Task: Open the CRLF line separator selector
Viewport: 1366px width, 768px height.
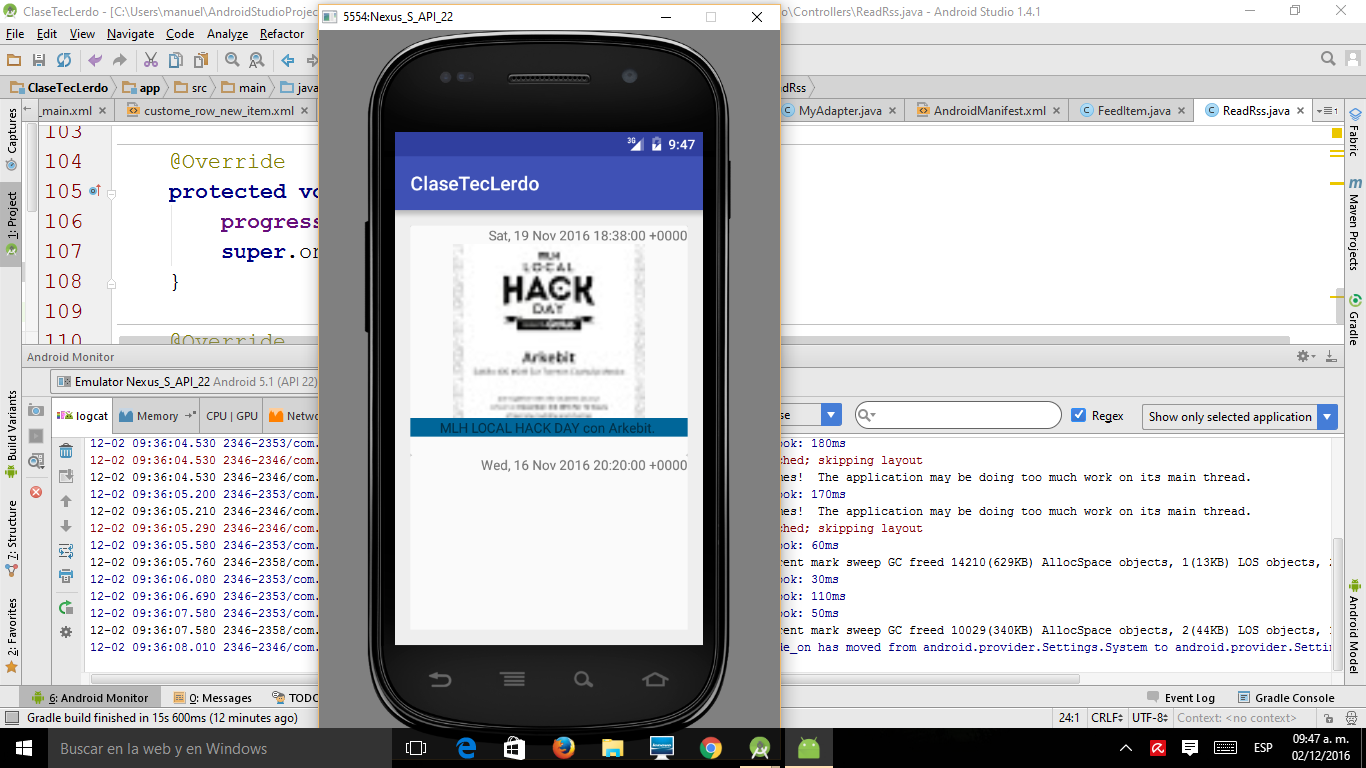Action: [1106, 718]
